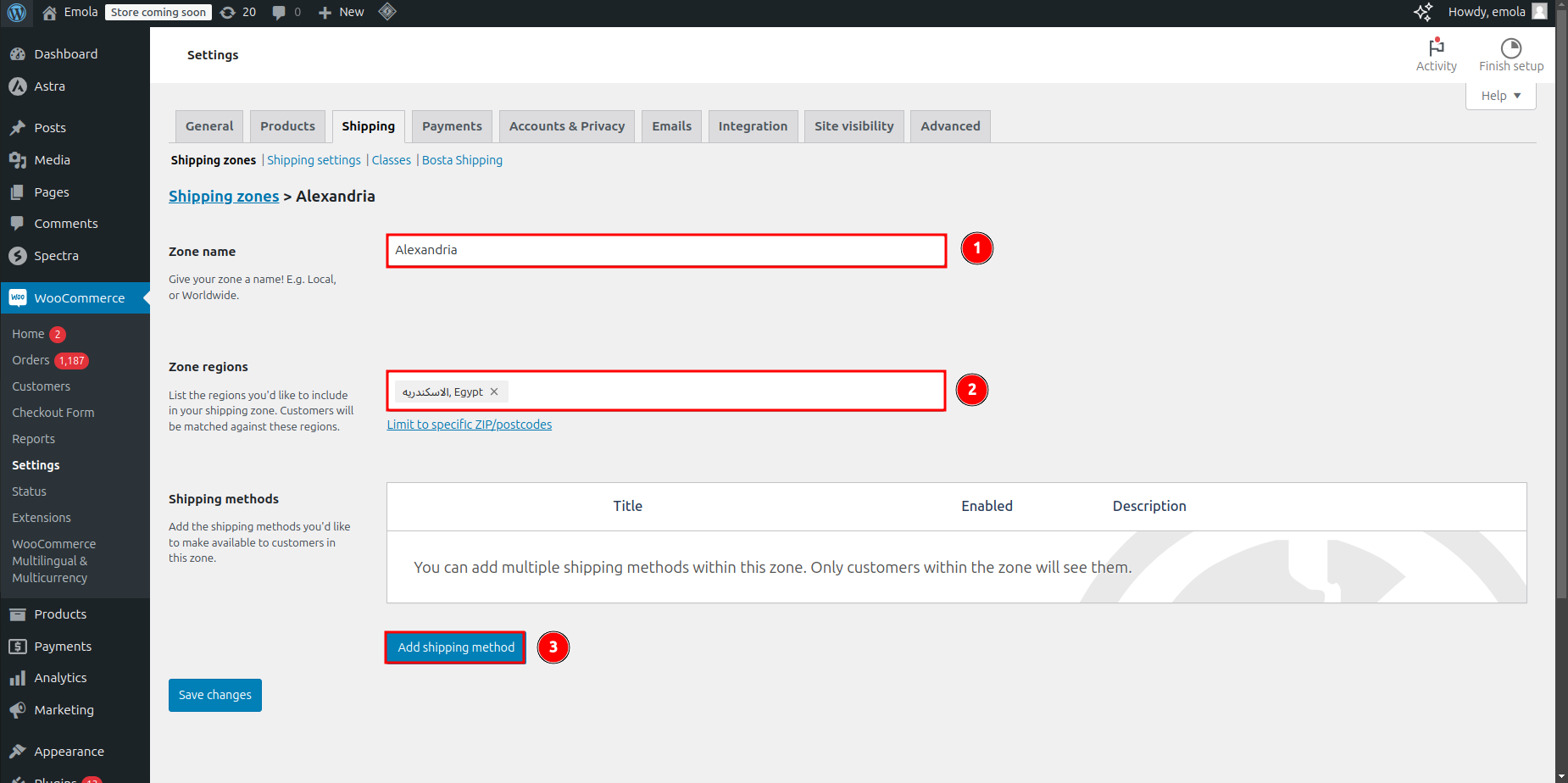
Task: Click the Products archive icon in sidebar
Action: 18,614
